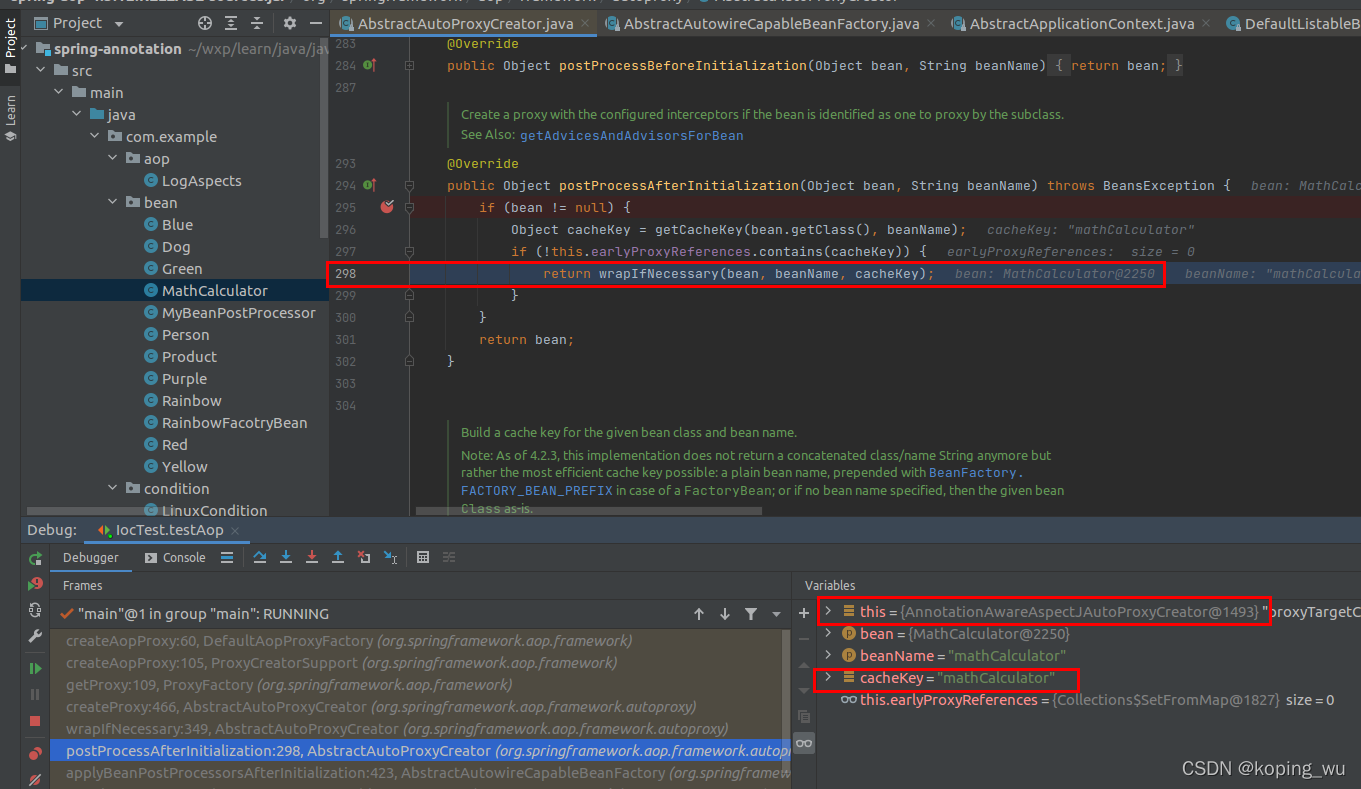
Task: Click the Locate file target icon in Project panel
Action: 205,23
